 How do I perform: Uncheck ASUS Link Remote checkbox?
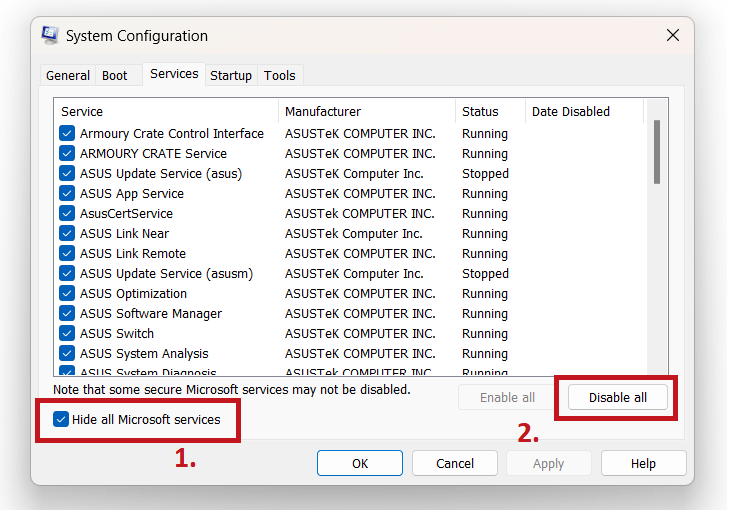pyautogui.click(x=67, y=254)
